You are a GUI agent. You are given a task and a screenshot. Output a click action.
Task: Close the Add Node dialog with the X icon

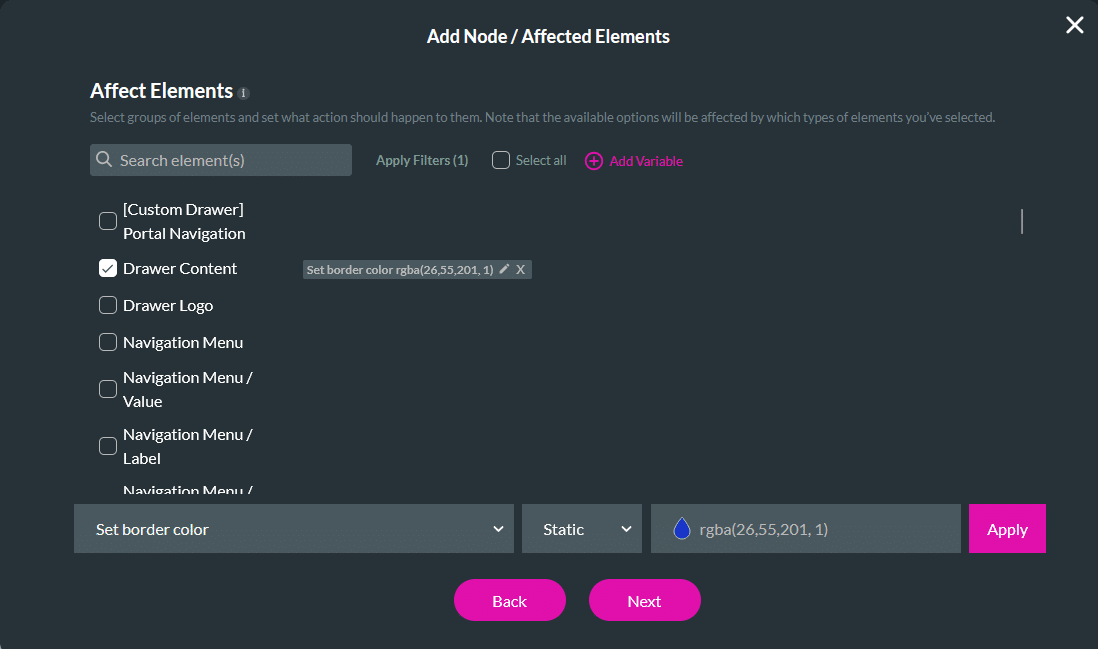point(1074,25)
